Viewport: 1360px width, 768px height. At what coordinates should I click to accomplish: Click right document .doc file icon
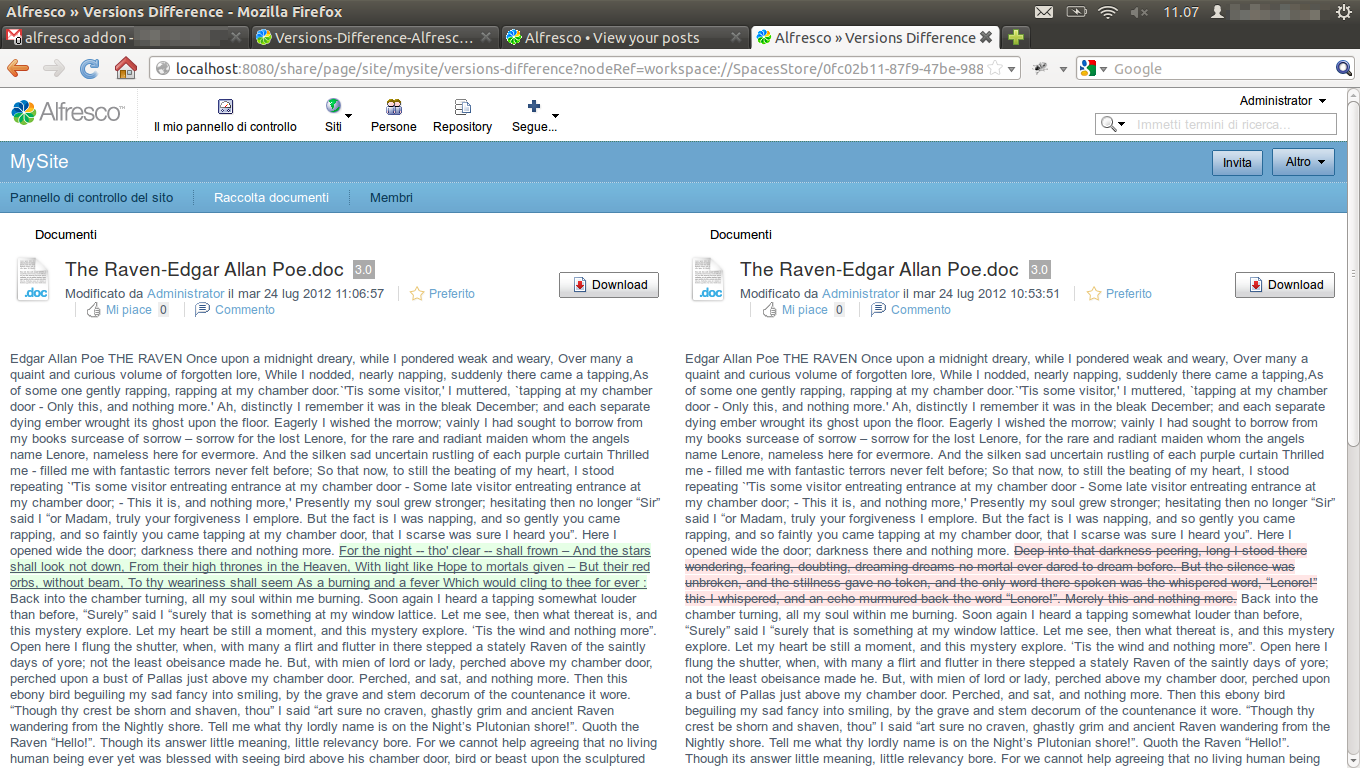pos(708,280)
